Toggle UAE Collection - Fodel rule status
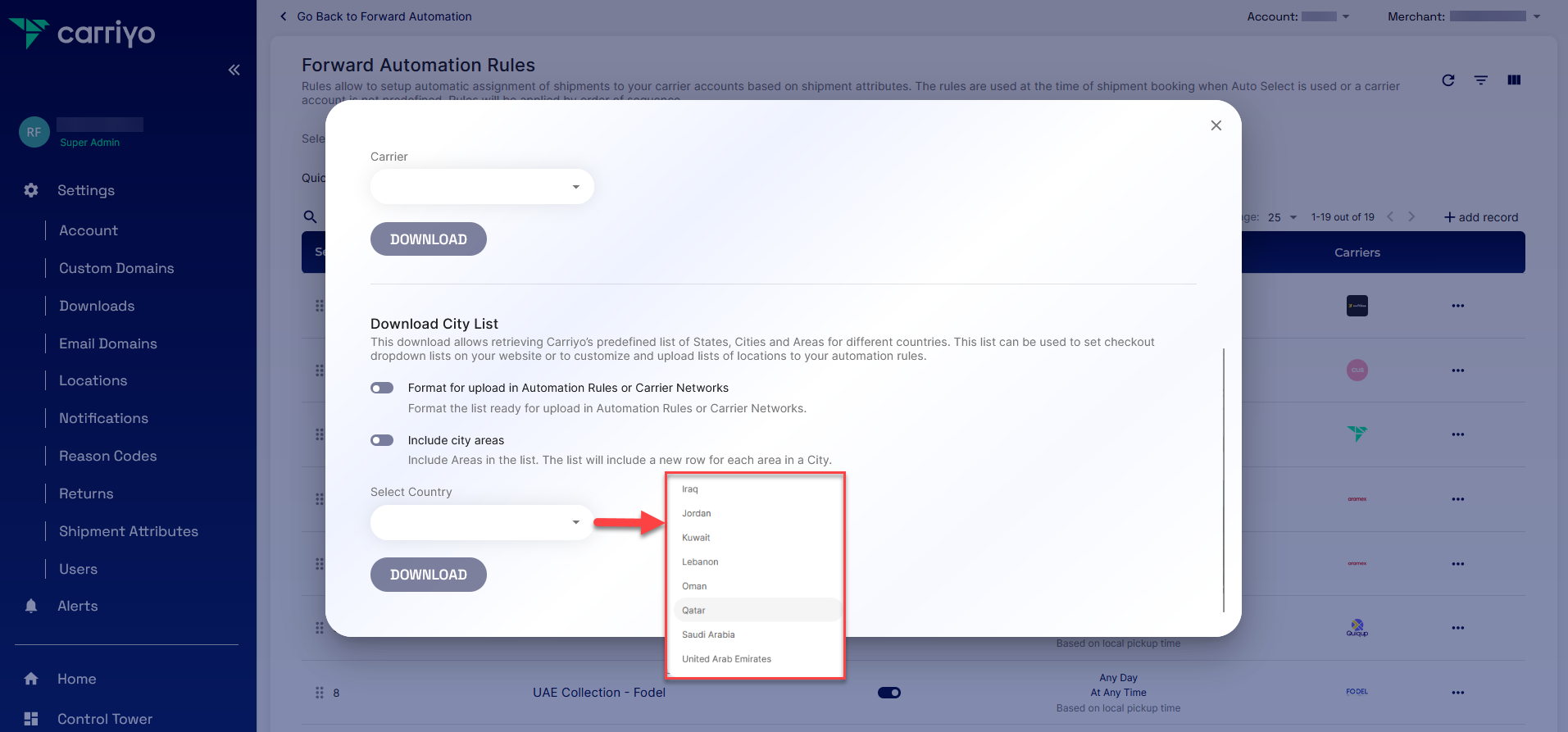Viewport: 1568px width, 732px height. point(889,693)
